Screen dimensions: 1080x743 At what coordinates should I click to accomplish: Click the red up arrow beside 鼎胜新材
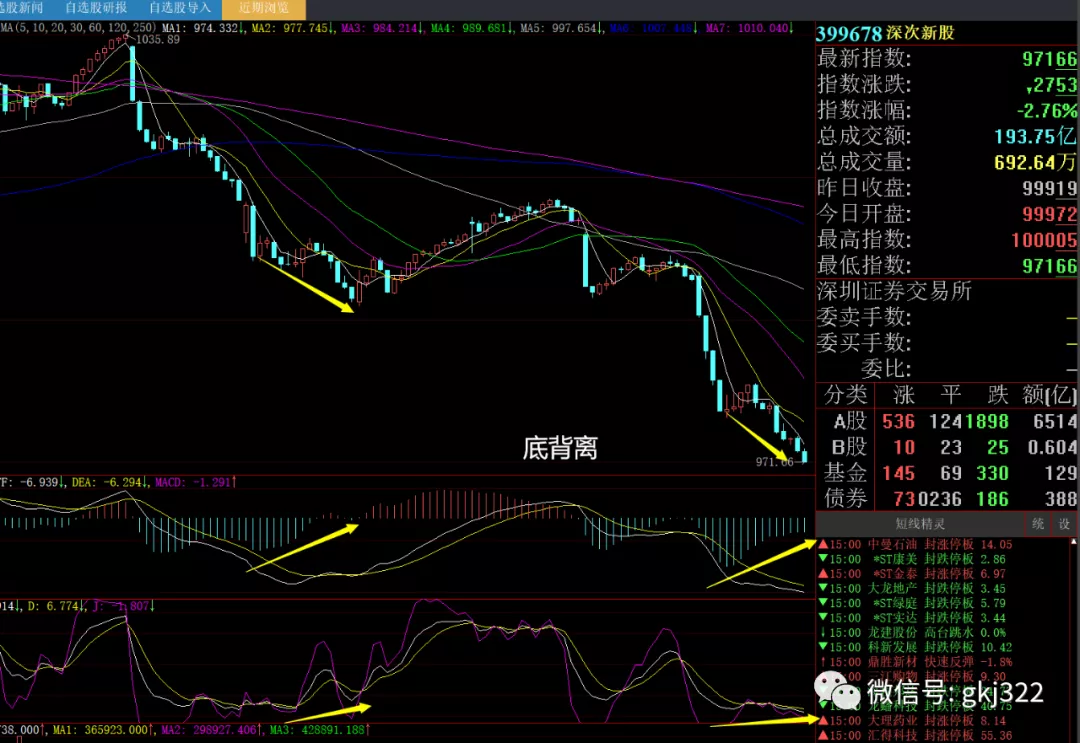(823, 662)
